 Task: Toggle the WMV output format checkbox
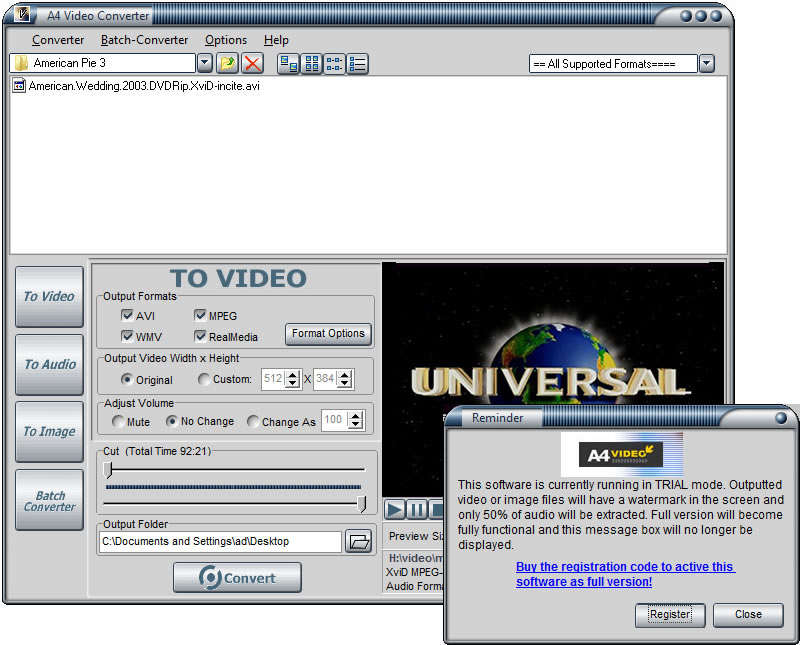(x=127, y=336)
